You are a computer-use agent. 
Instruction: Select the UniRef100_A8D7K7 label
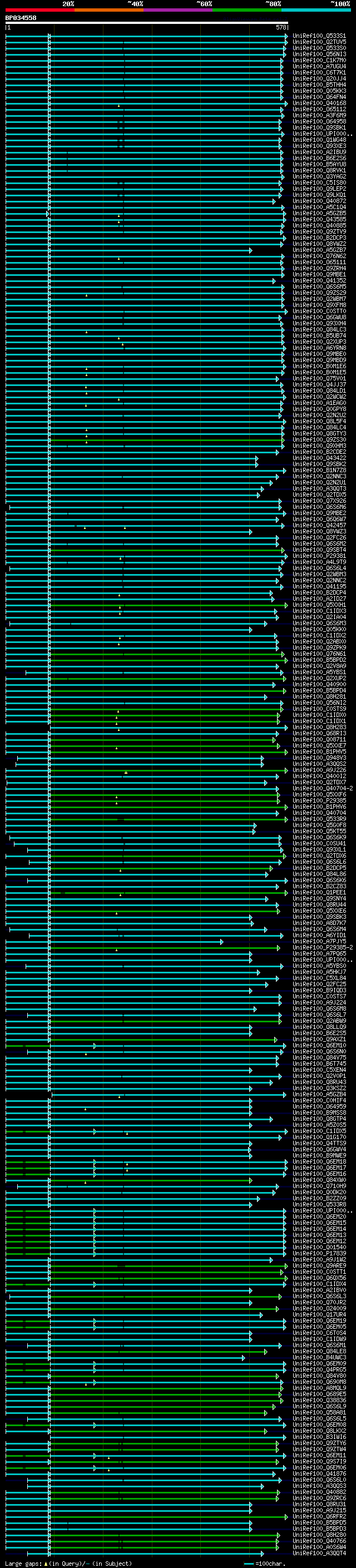(x=319, y=923)
